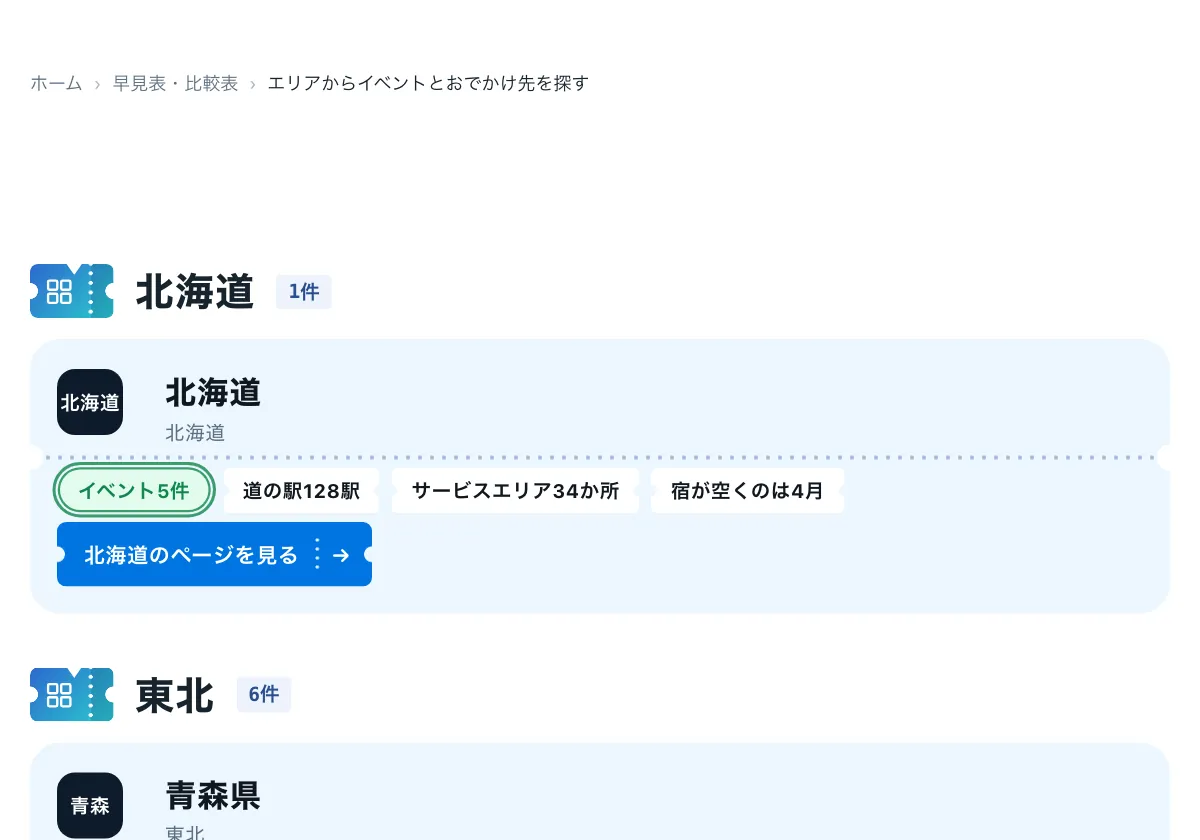The width and height of the screenshot is (1200, 840).
Task: Open 早見表・比較表 breadcrumb link
Action: coord(175,83)
